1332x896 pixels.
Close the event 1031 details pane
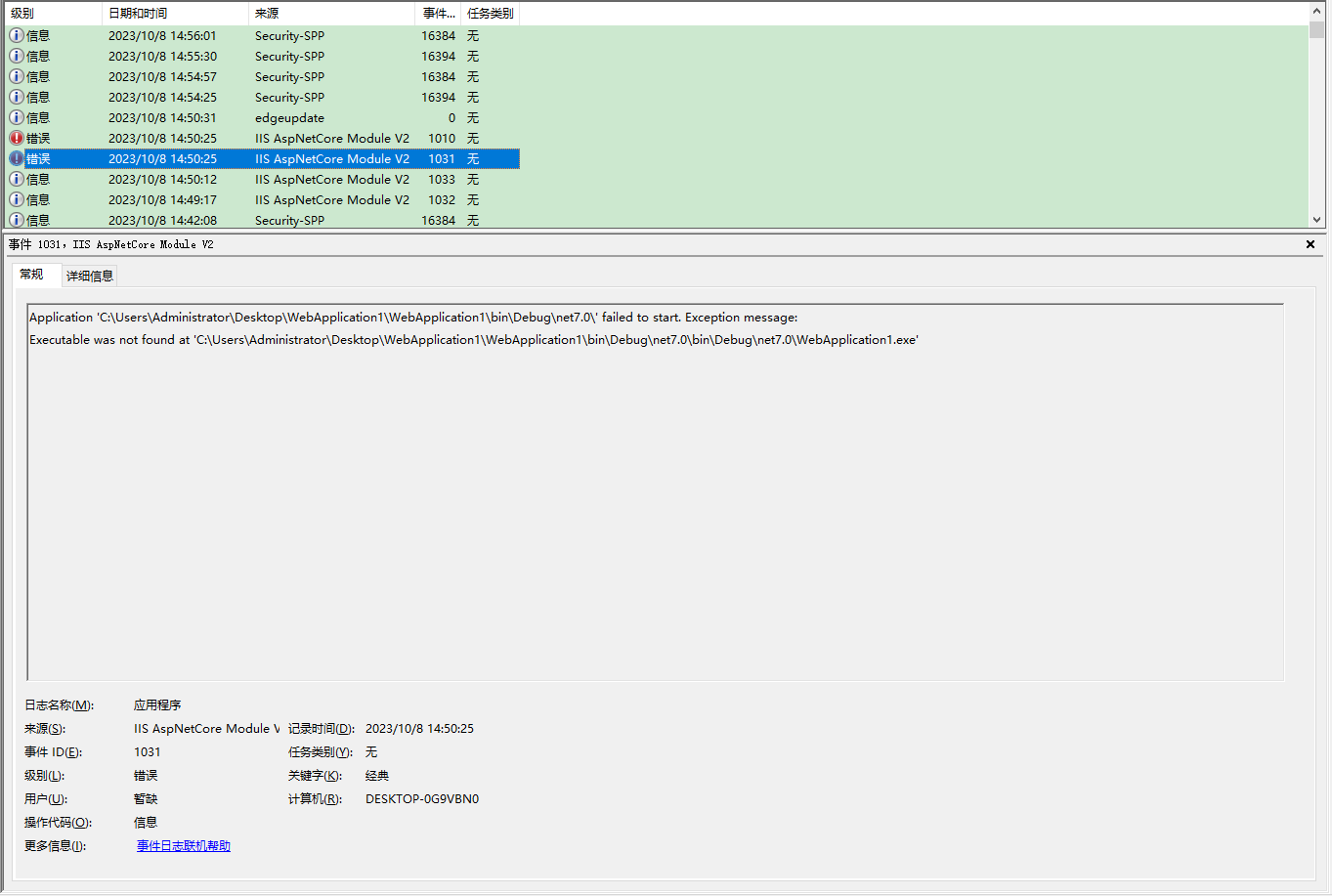[1311, 244]
